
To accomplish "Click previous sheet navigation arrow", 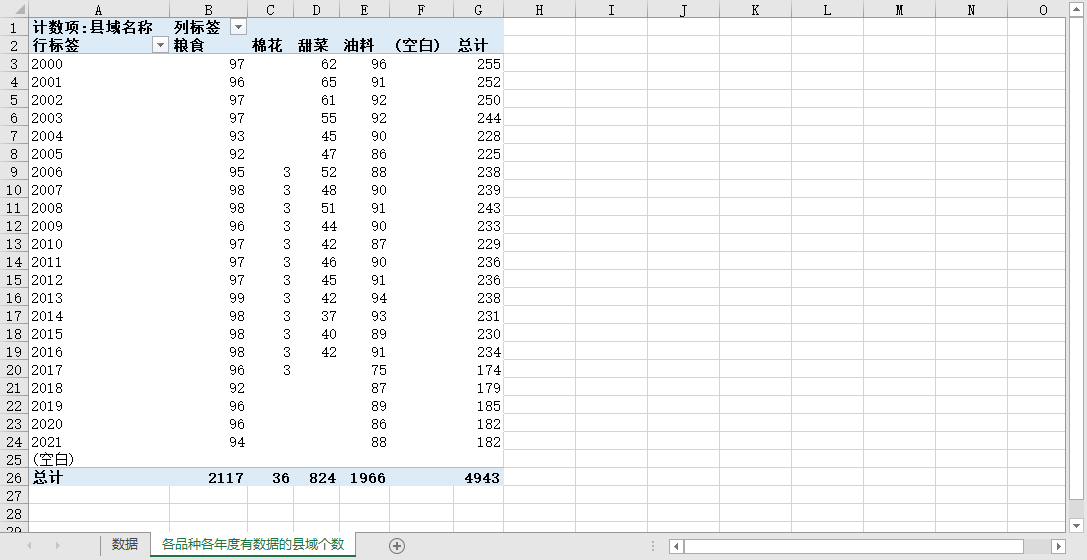I will tap(29, 545).
